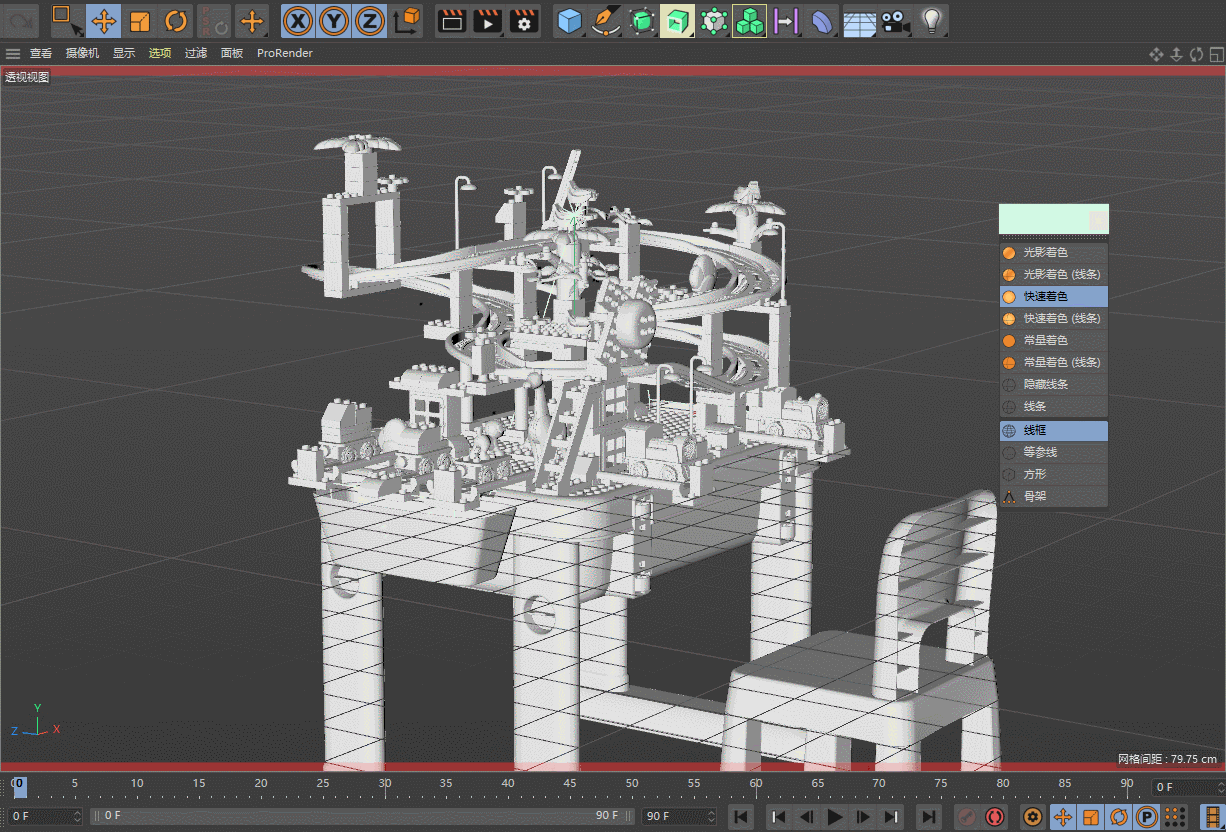Screen dimensions: 1226x832
Task: Toggle the Z axis lock
Action: 370,20
